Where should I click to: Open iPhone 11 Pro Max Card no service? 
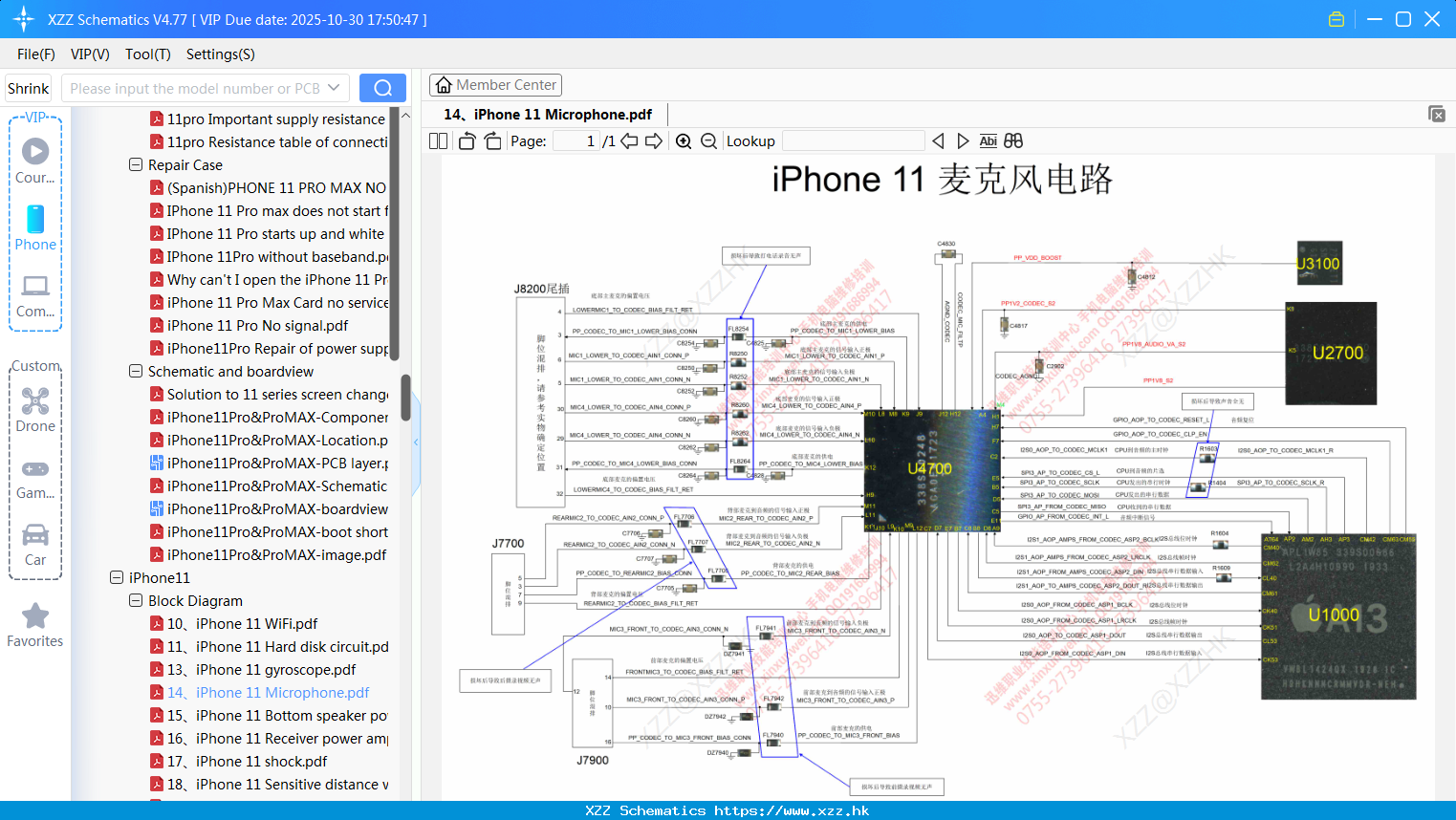[x=269, y=302]
